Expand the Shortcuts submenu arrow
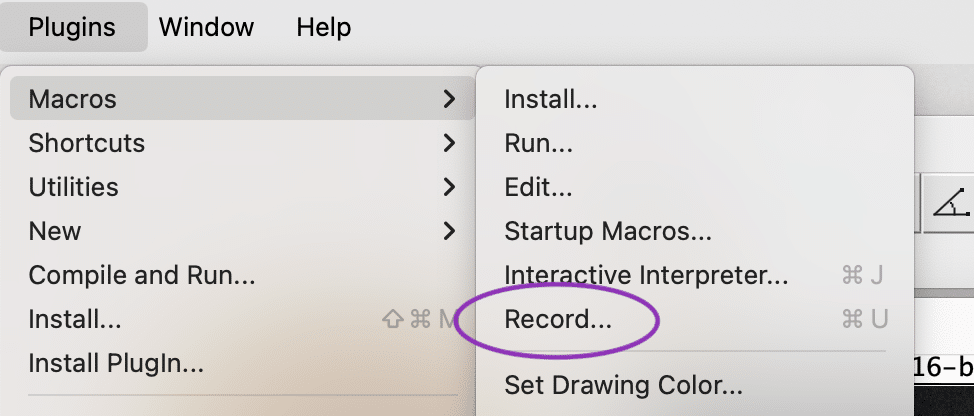The image size is (974, 416). pyautogui.click(x=449, y=143)
